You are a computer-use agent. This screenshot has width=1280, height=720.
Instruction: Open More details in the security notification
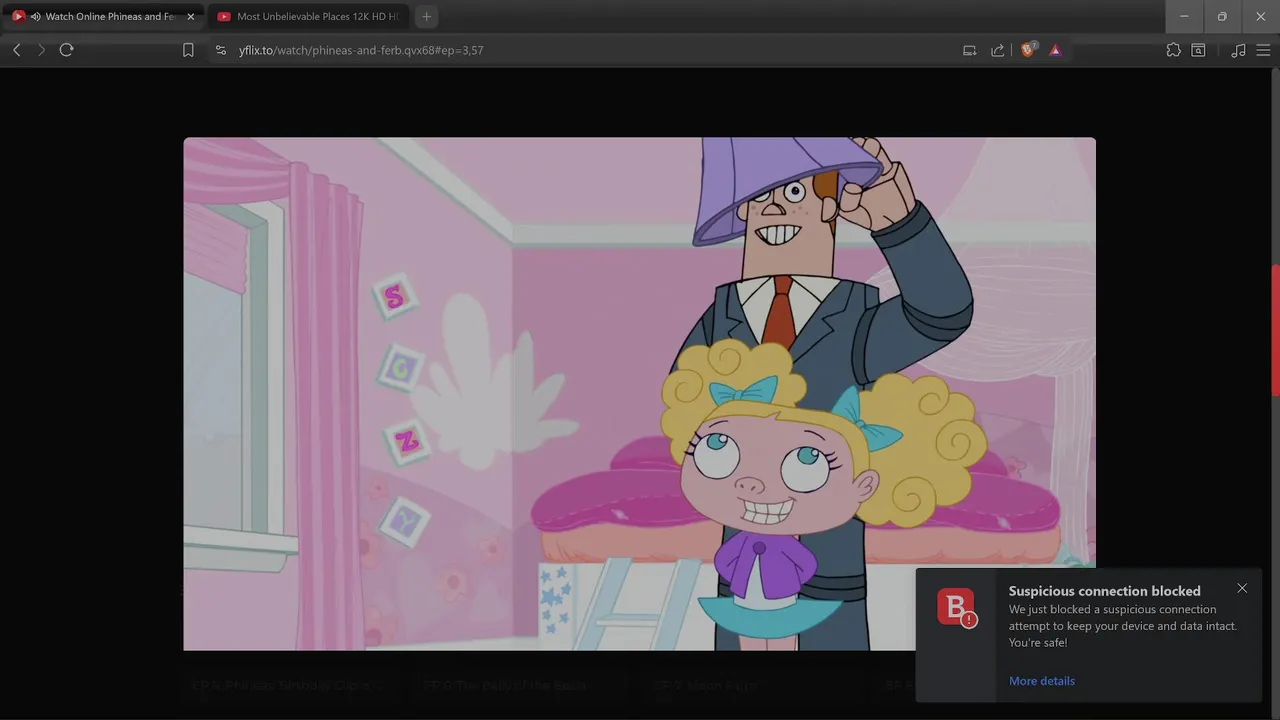[x=1042, y=681]
